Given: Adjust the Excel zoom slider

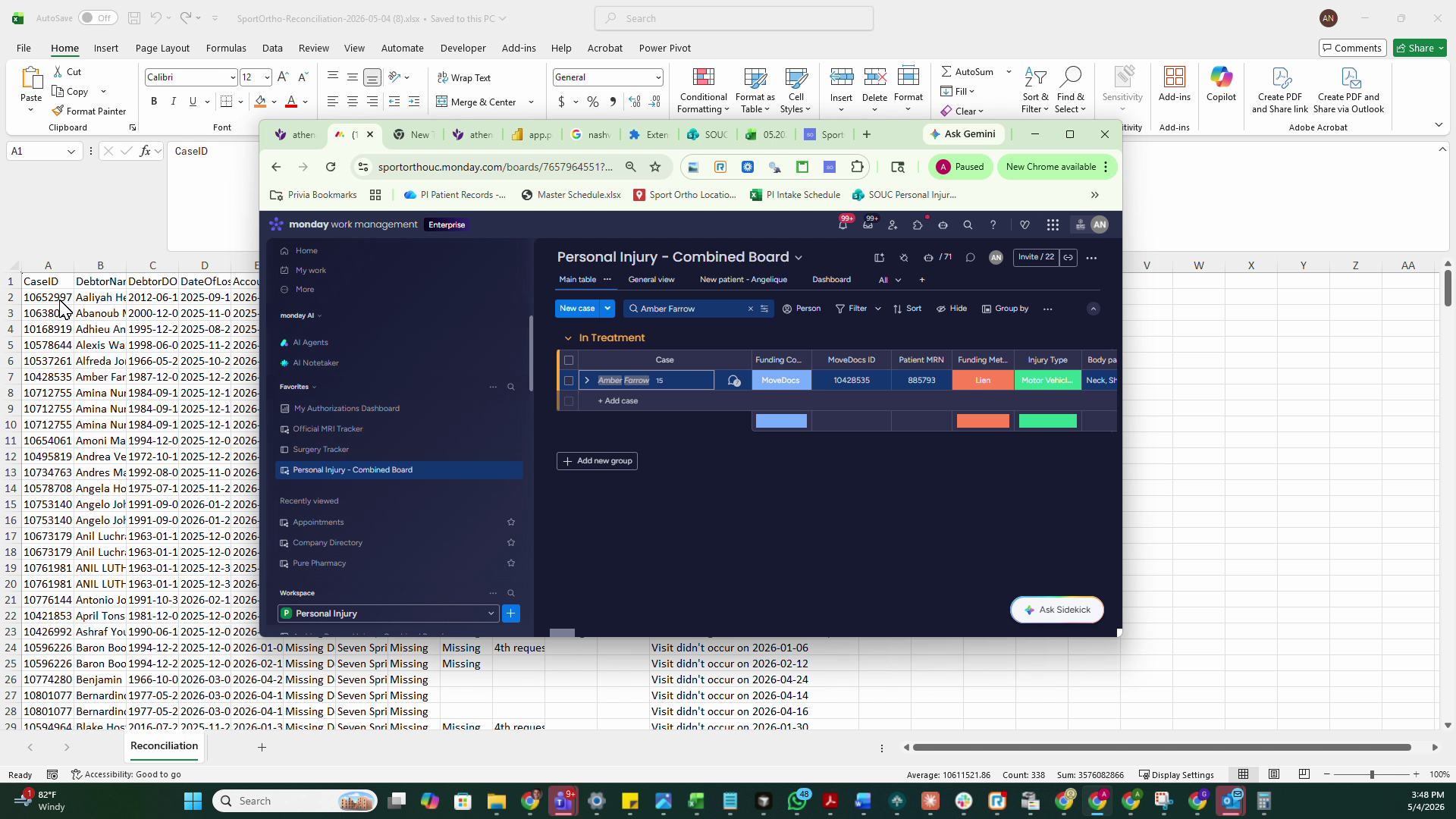Looking at the screenshot, I should (1371, 774).
